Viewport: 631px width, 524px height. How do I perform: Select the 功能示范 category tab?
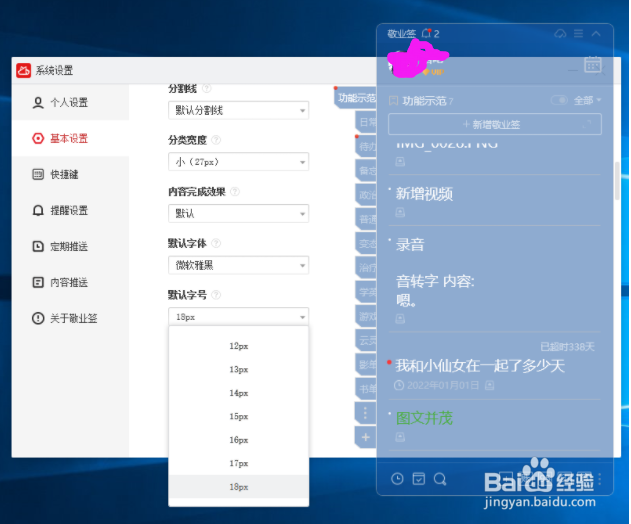[356, 98]
